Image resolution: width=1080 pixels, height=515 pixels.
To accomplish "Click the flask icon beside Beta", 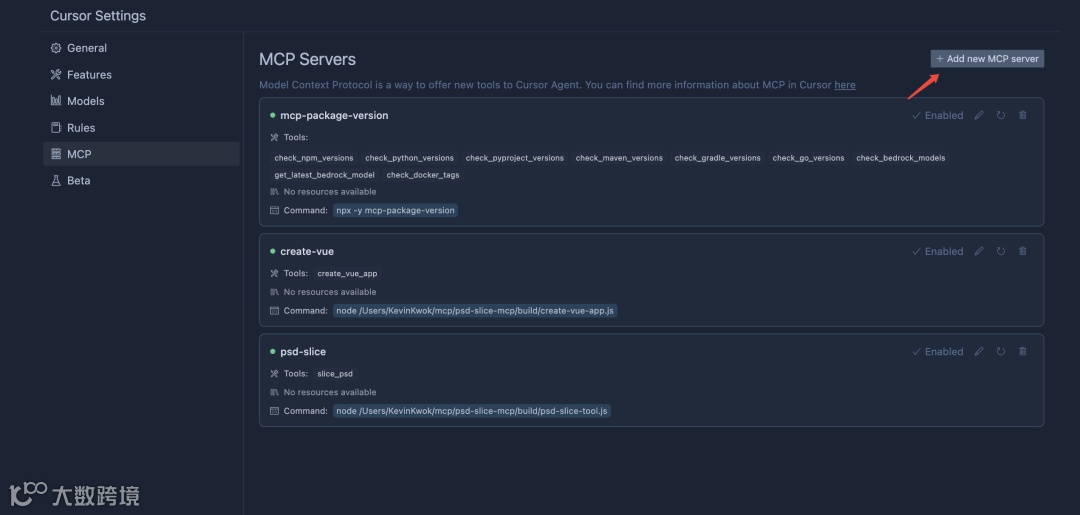I will [x=56, y=180].
